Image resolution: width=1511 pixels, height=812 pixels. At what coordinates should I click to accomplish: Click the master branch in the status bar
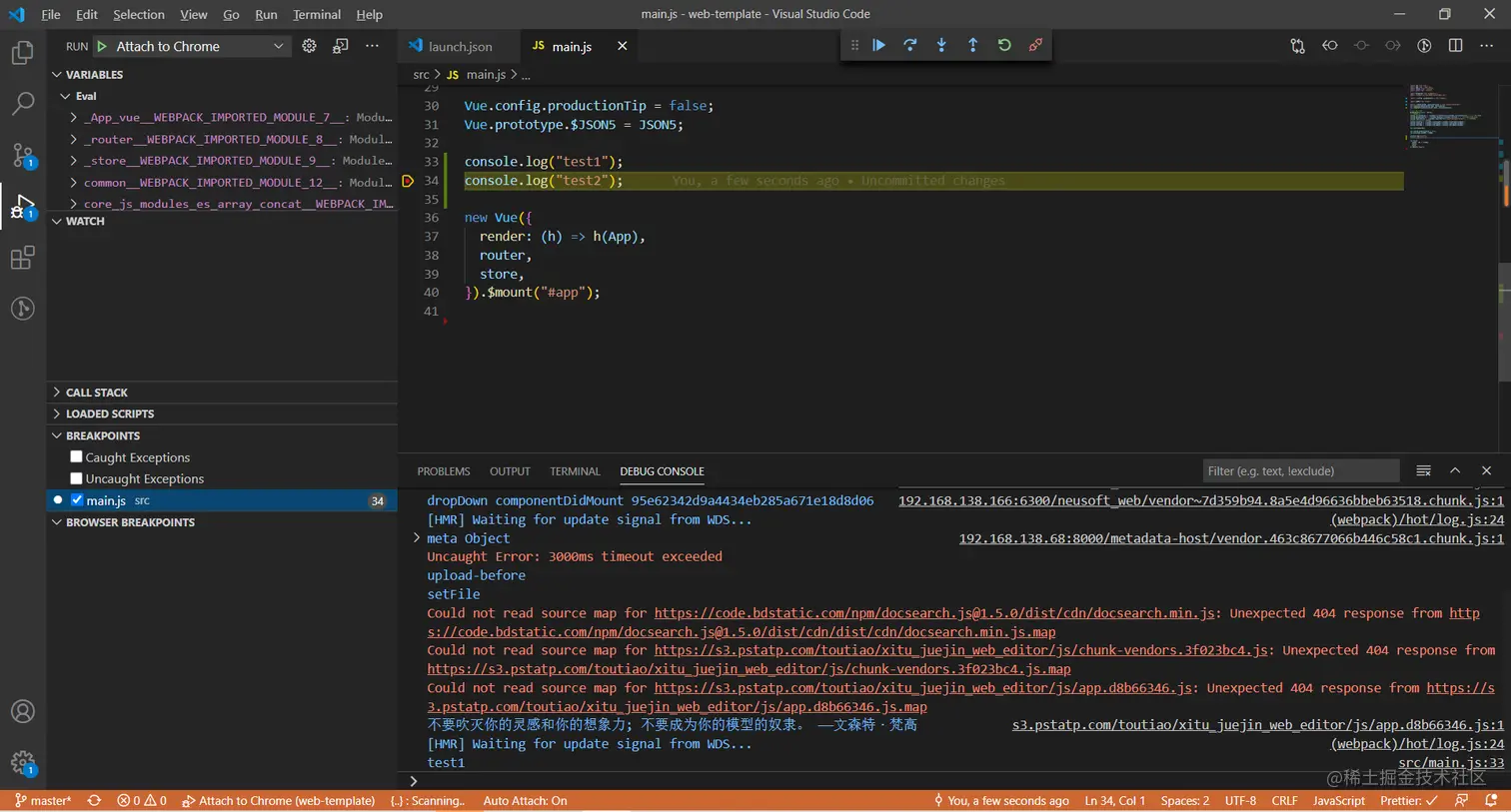[44, 801]
